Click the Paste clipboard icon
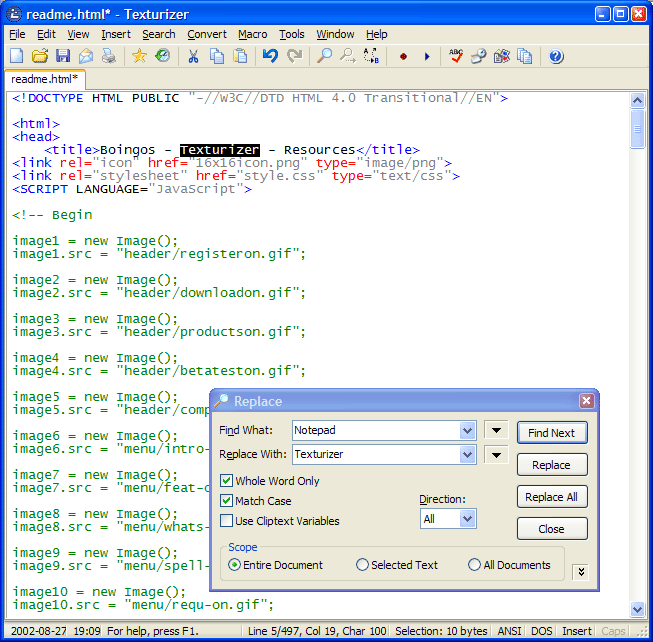Viewport: 653px width, 642px height. tap(240, 56)
